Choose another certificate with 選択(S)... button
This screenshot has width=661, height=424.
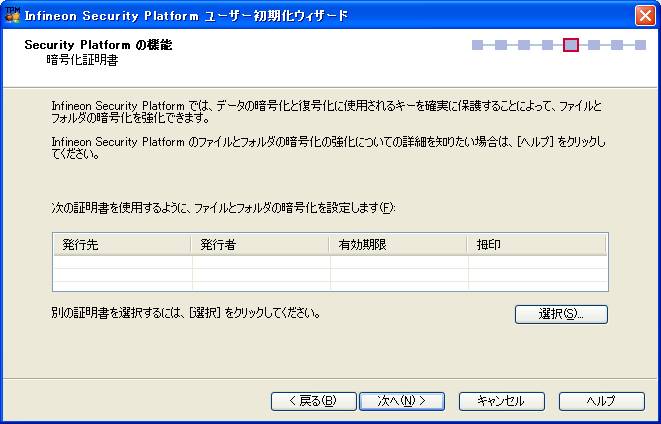[561, 314]
